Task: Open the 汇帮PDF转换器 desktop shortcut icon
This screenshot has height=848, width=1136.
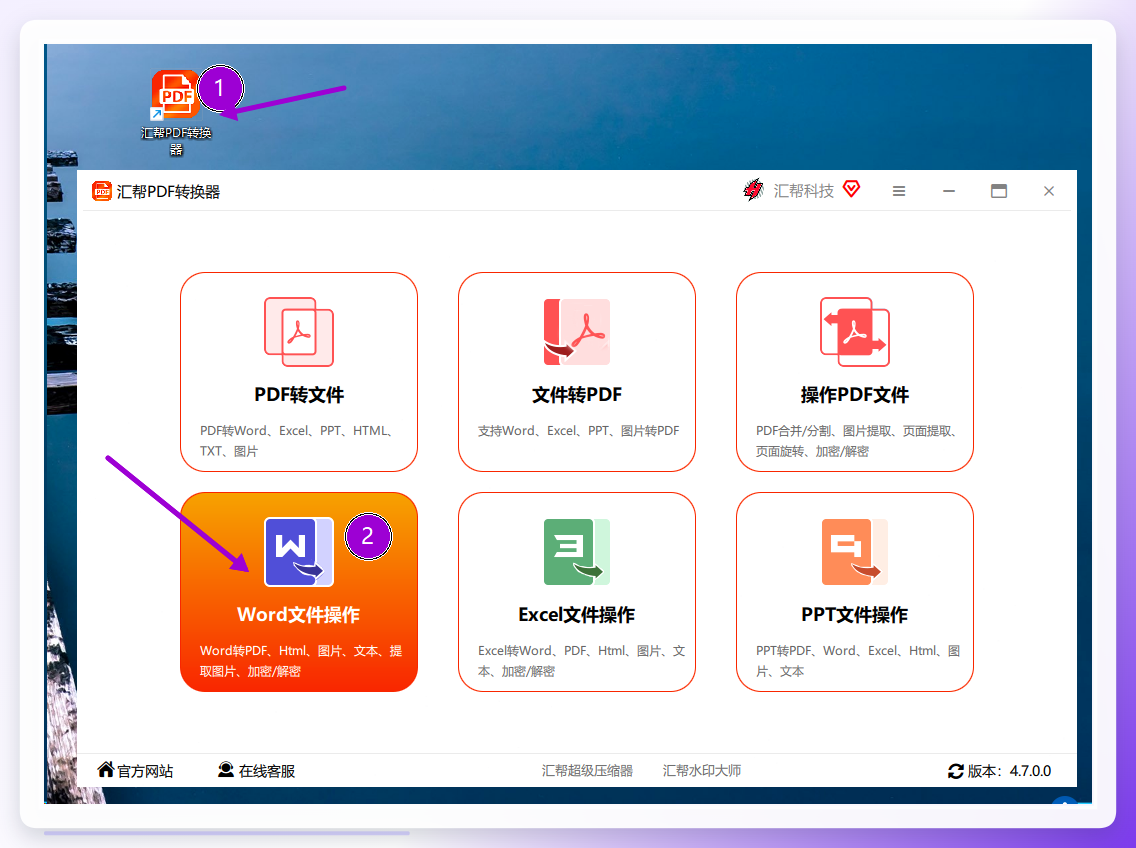Action: 175,95
